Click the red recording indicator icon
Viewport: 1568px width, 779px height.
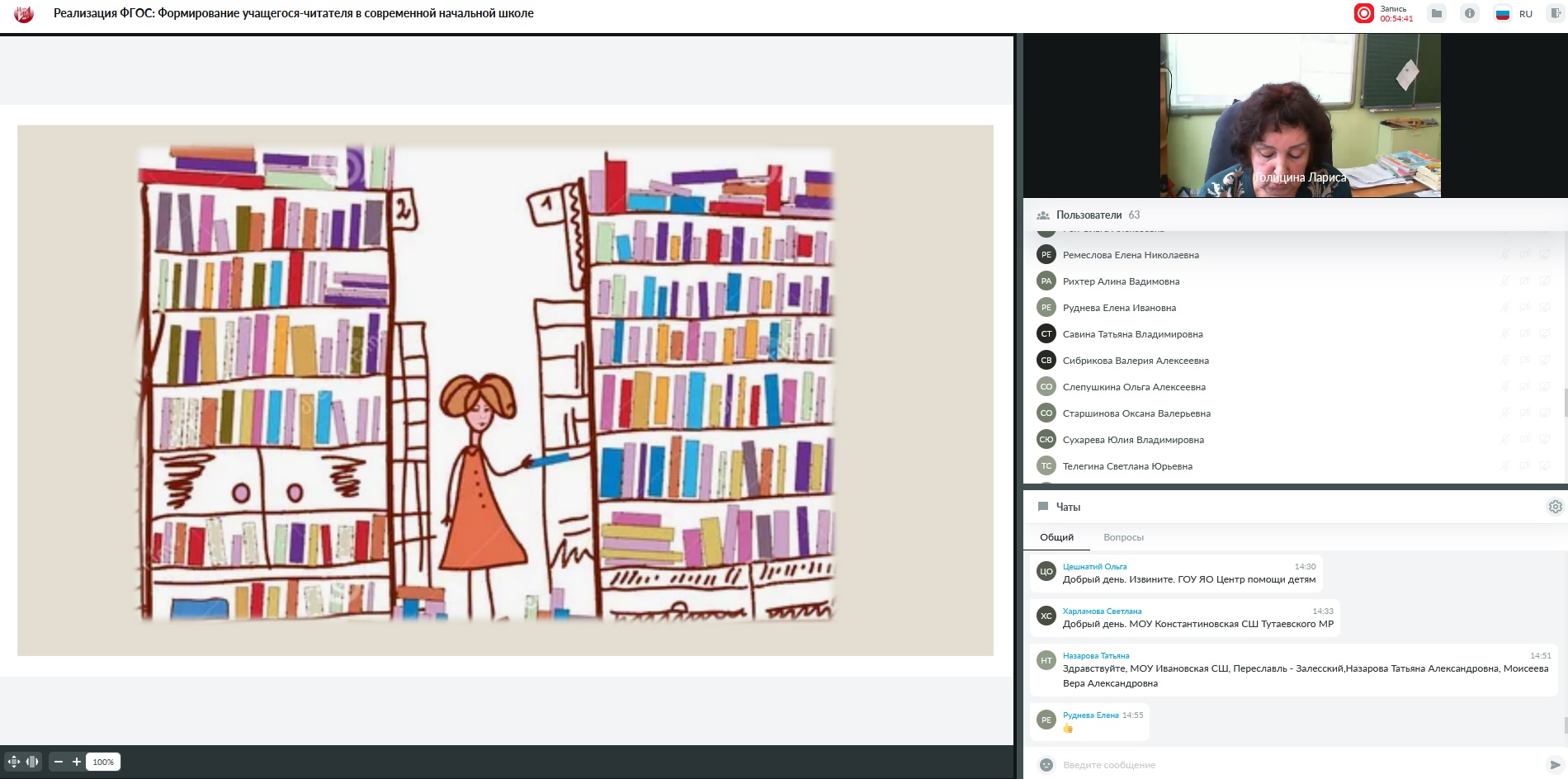(x=1364, y=13)
